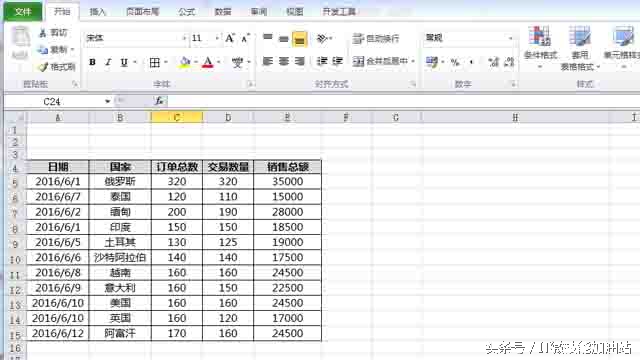Click the 销售总额 header cell
640x360 pixels.
point(288,167)
